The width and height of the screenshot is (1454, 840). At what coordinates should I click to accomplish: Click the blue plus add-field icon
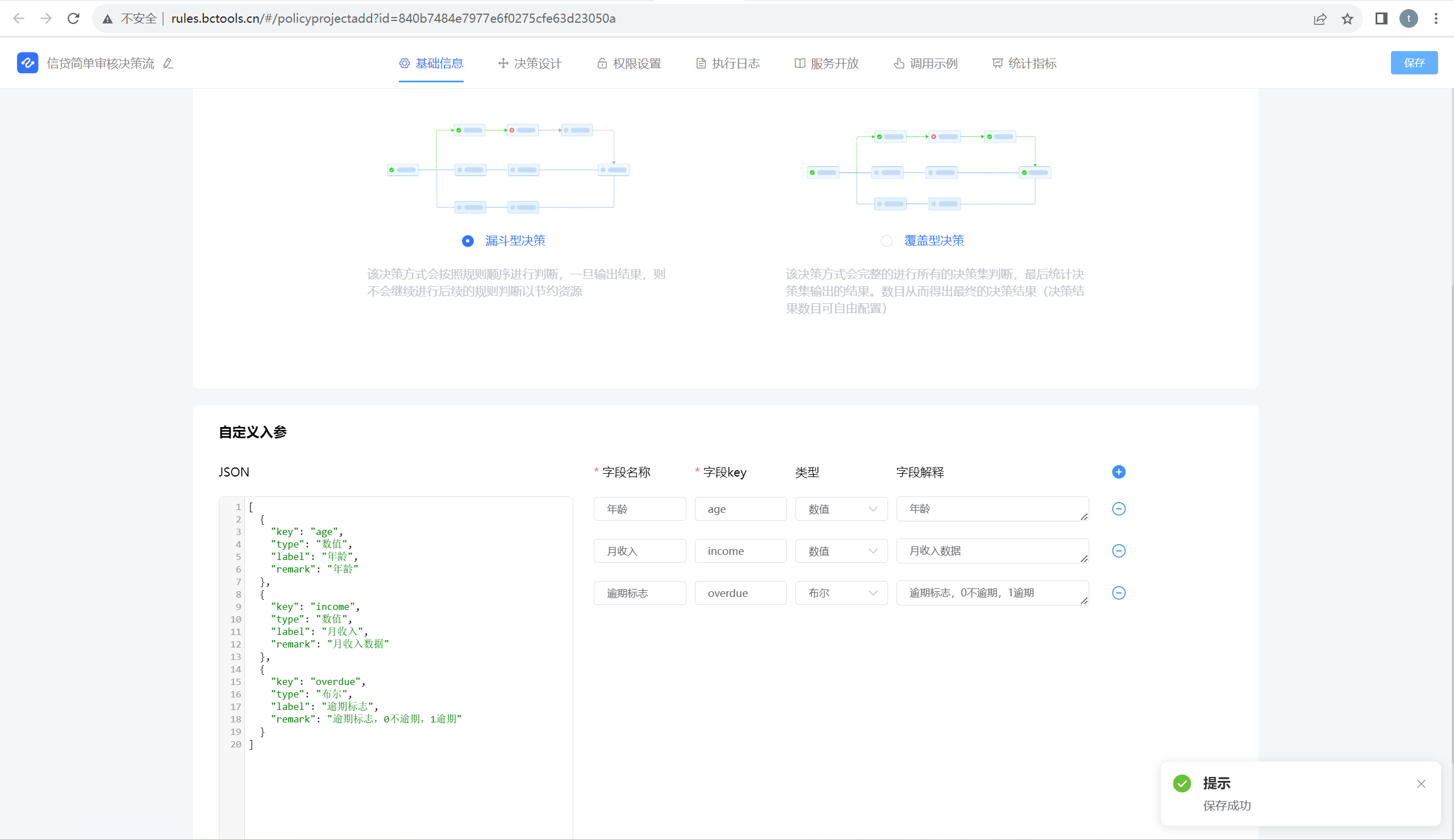pyautogui.click(x=1118, y=472)
